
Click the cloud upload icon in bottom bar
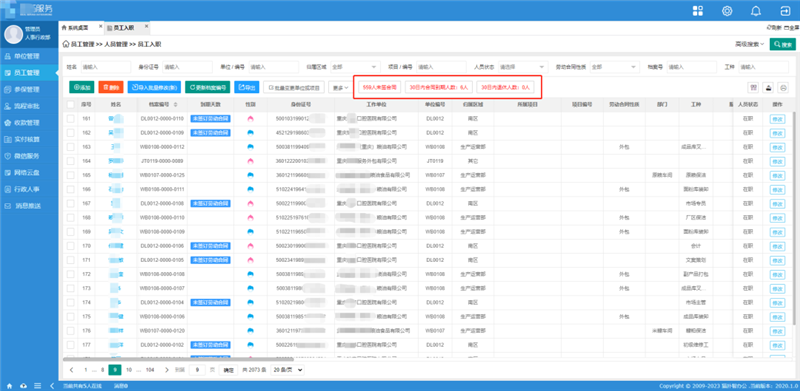pyautogui.click(x=23, y=385)
